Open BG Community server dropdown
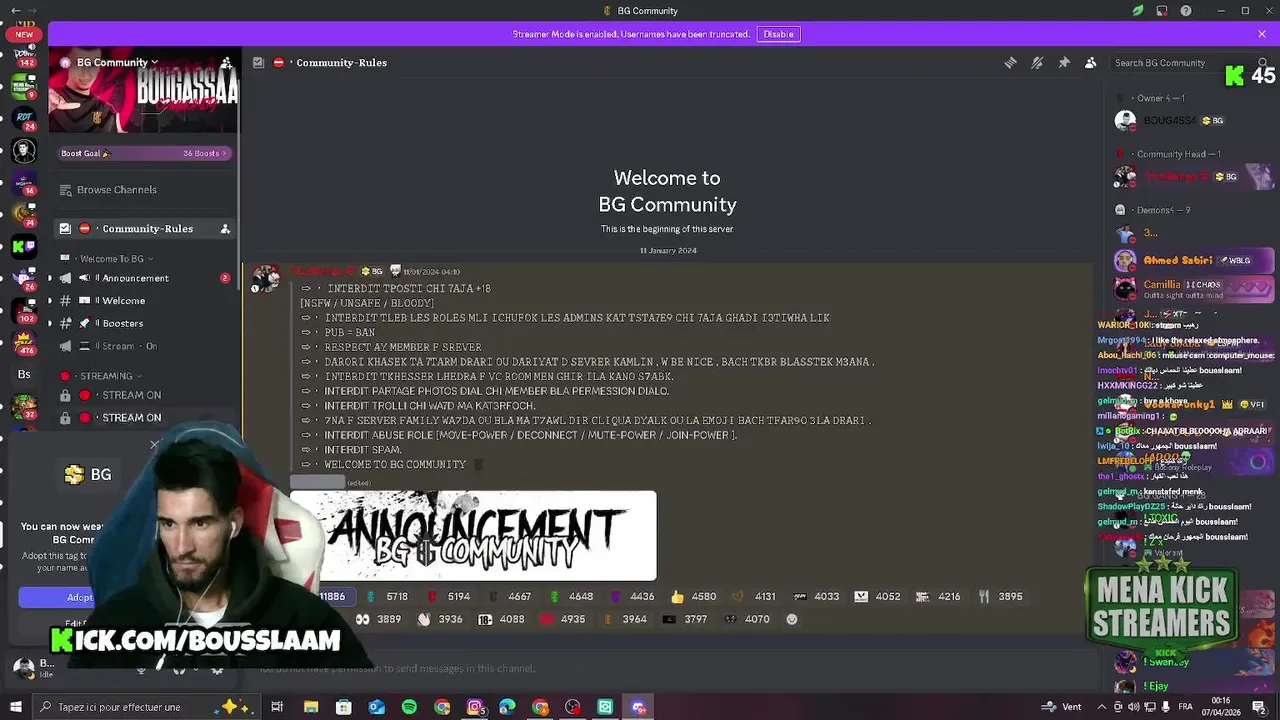This screenshot has height=720, width=1280. [x=116, y=62]
